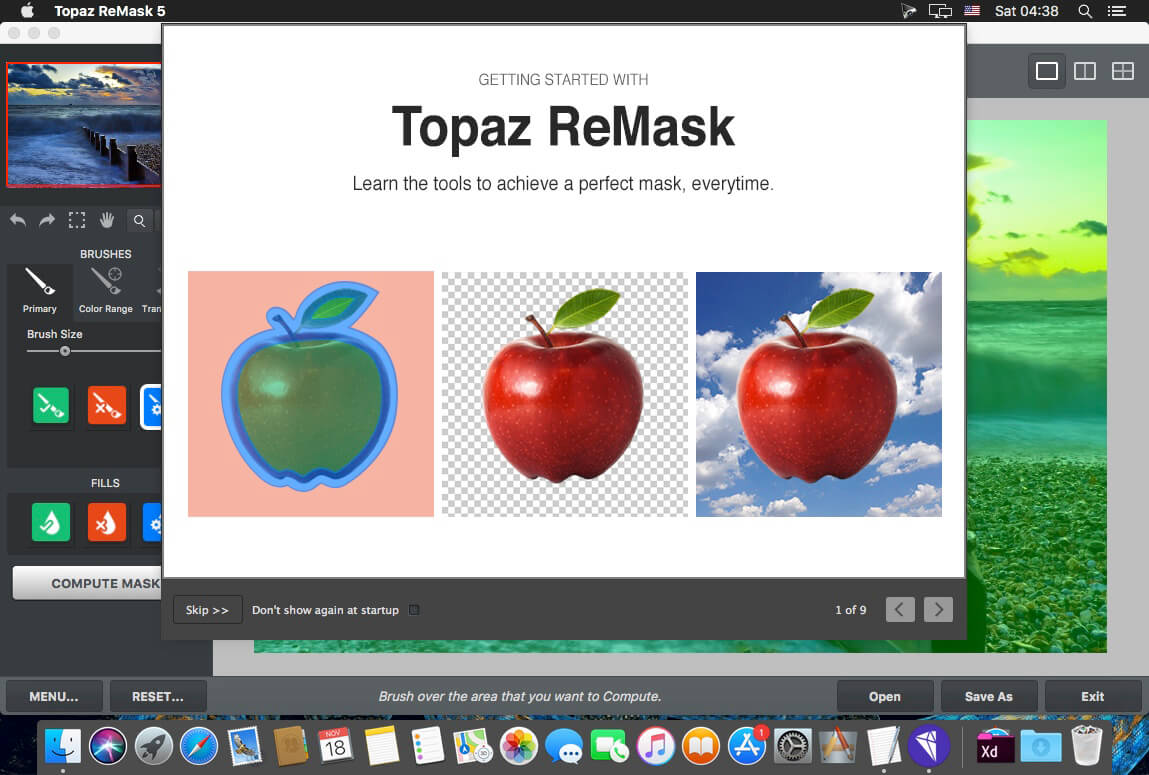Screen dimensions: 1149x775
Task: Select the red cut fill
Action: [107, 522]
